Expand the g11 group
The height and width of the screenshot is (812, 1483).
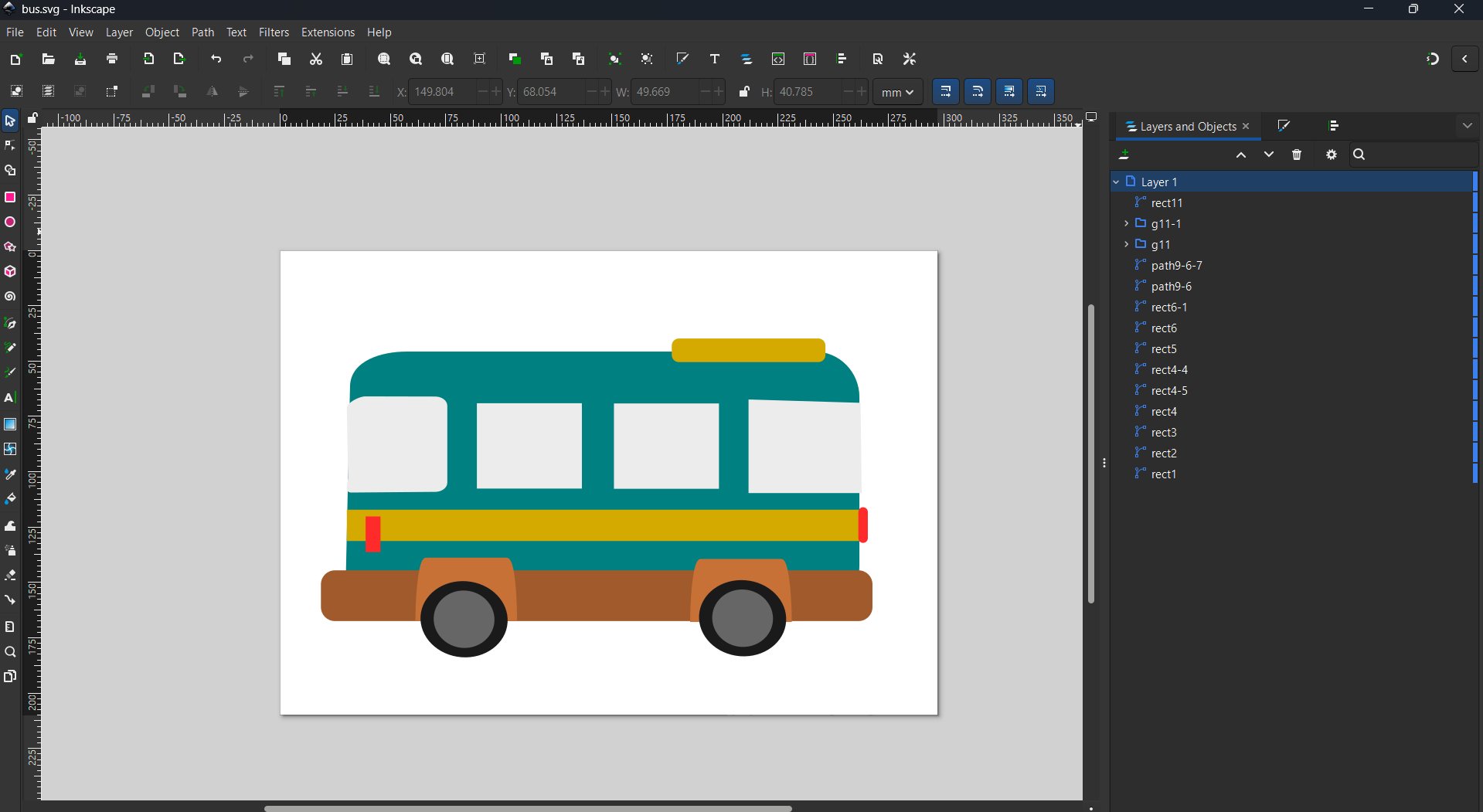(x=1128, y=244)
